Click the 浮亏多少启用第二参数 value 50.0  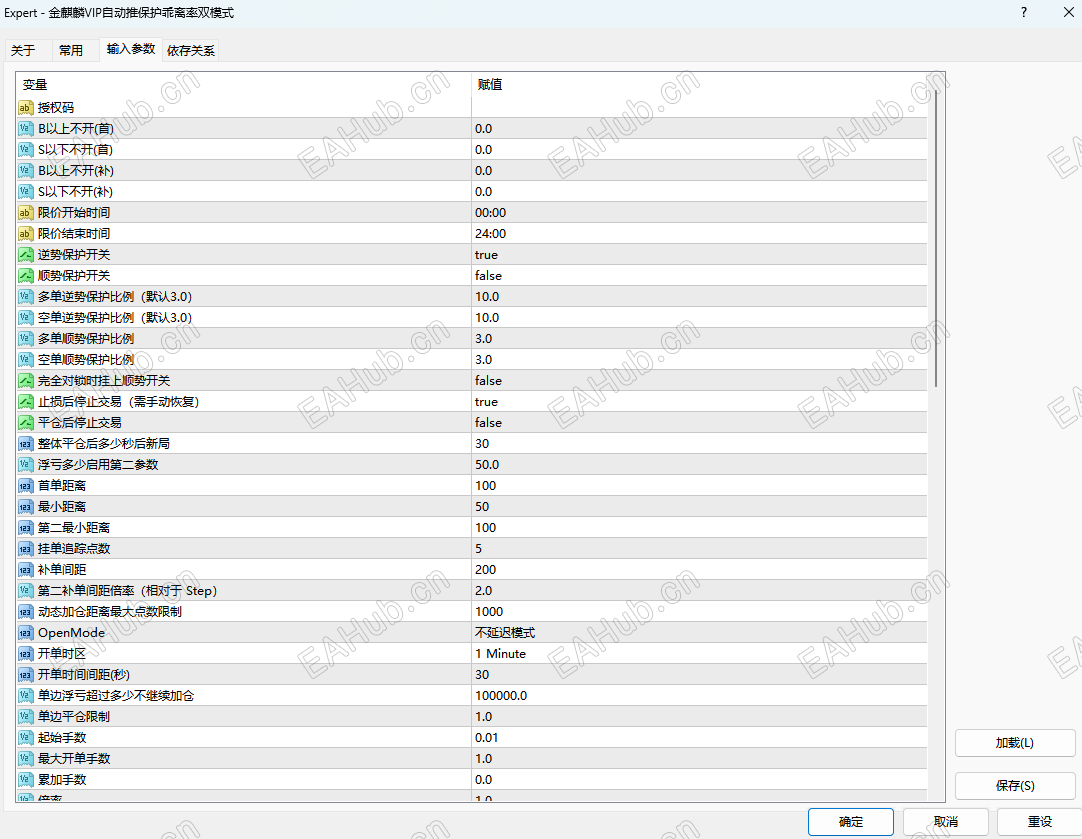coord(487,464)
